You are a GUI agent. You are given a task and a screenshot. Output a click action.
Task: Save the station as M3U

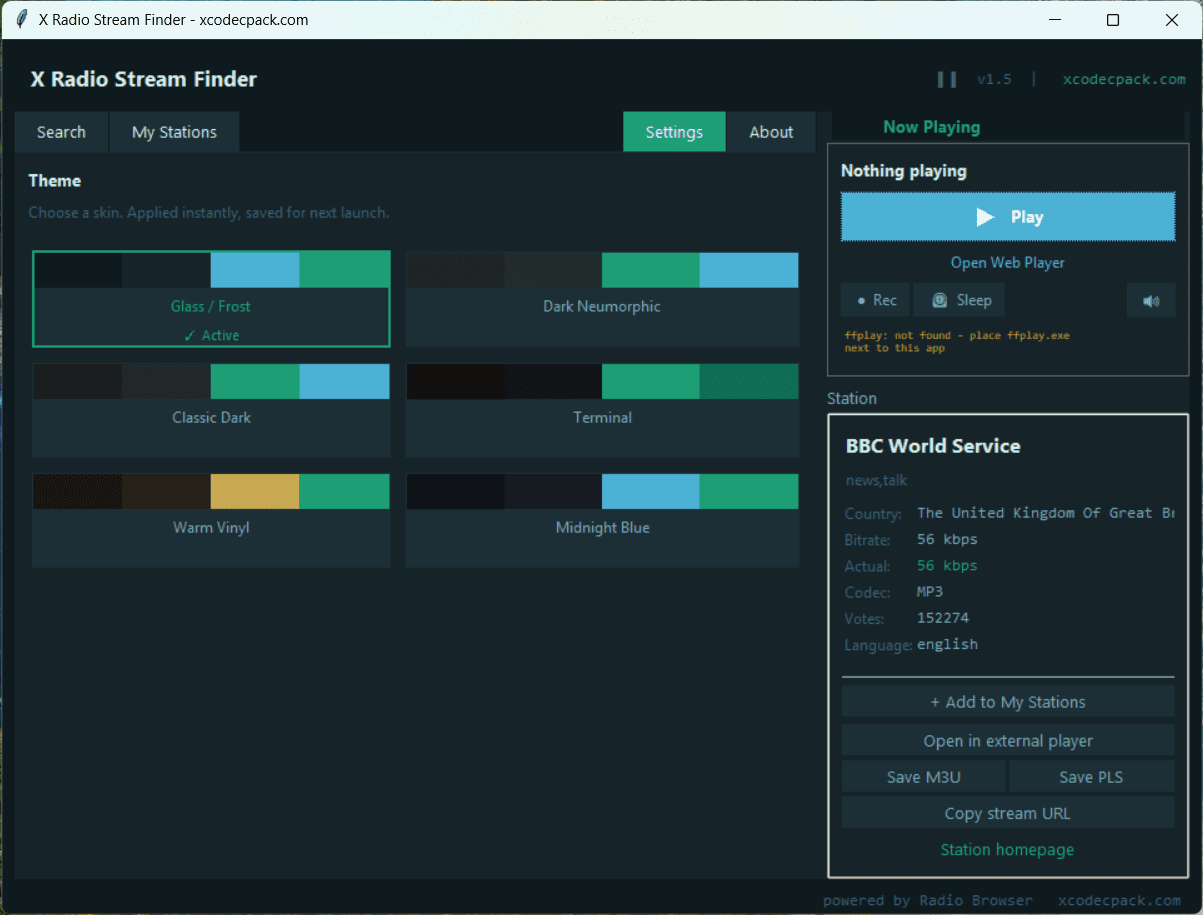click(923, 777)
